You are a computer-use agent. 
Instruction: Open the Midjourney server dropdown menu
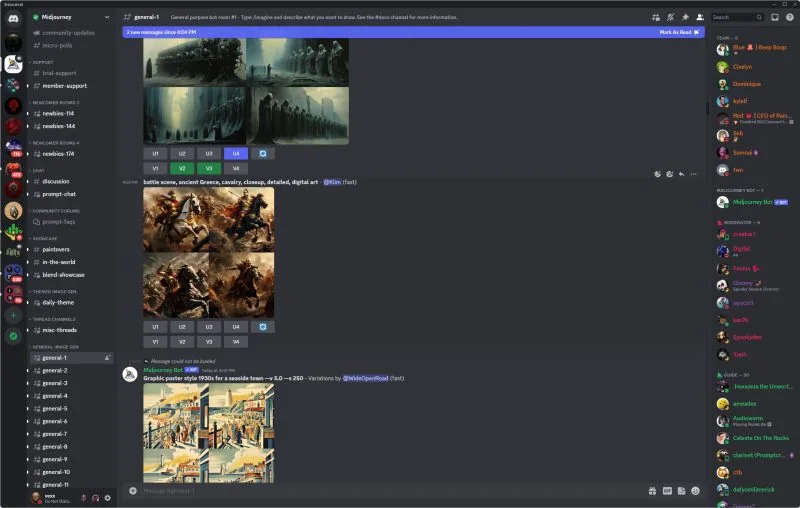coord(107,17)
